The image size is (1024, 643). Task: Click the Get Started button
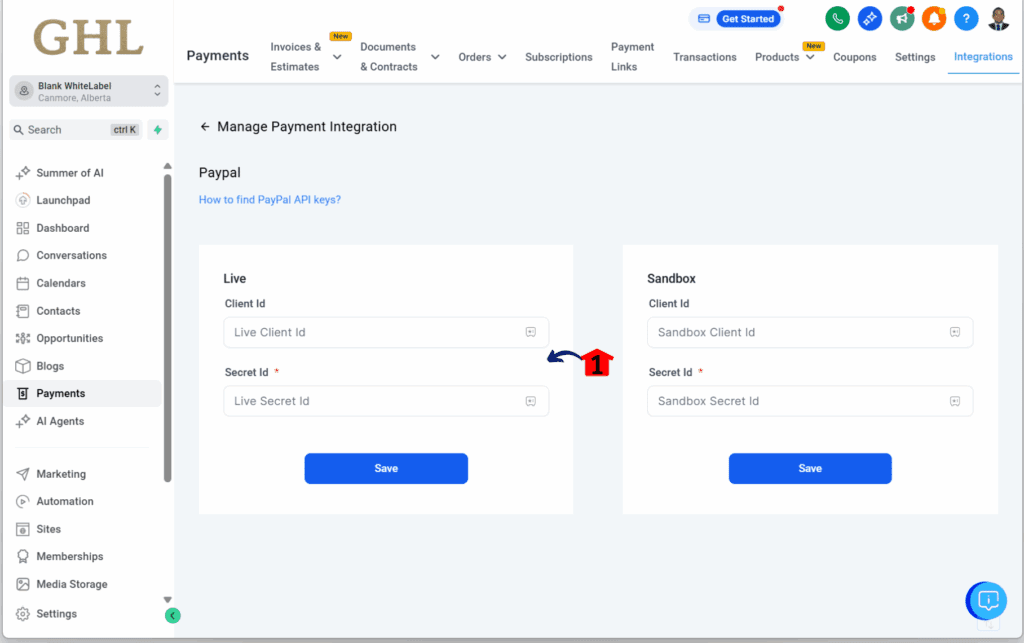748,19
